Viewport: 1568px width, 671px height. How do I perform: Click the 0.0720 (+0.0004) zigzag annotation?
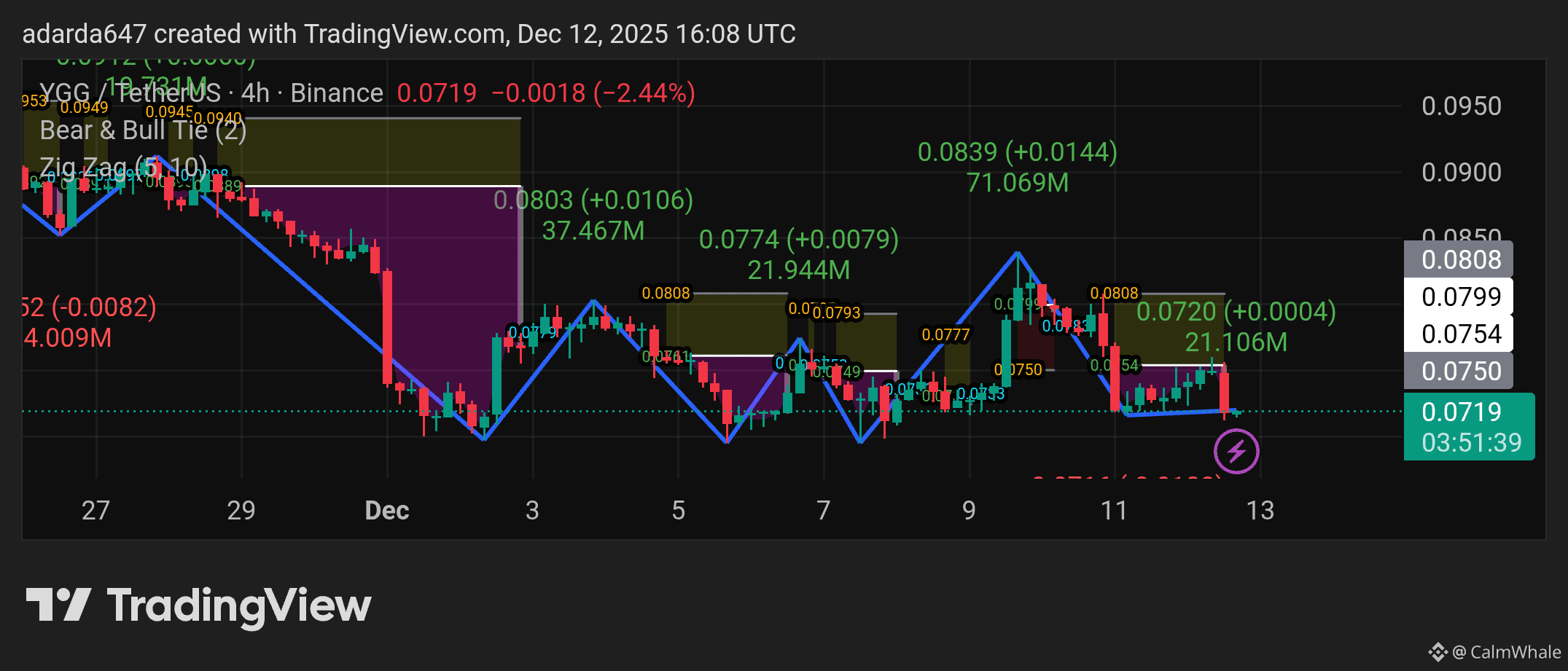(x=1236, y=311)
